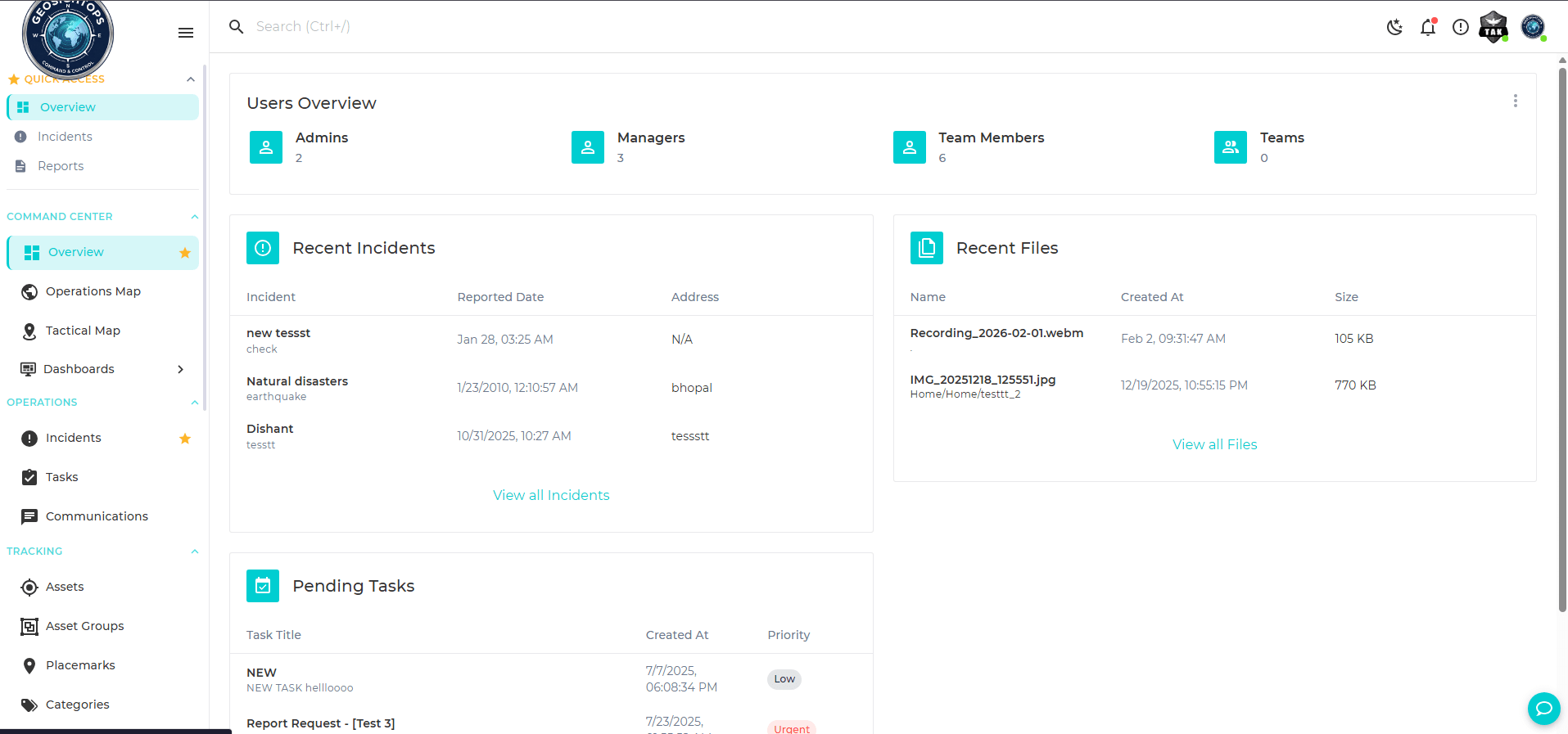Click the Recent Files header icon

(x=926, y=248)
